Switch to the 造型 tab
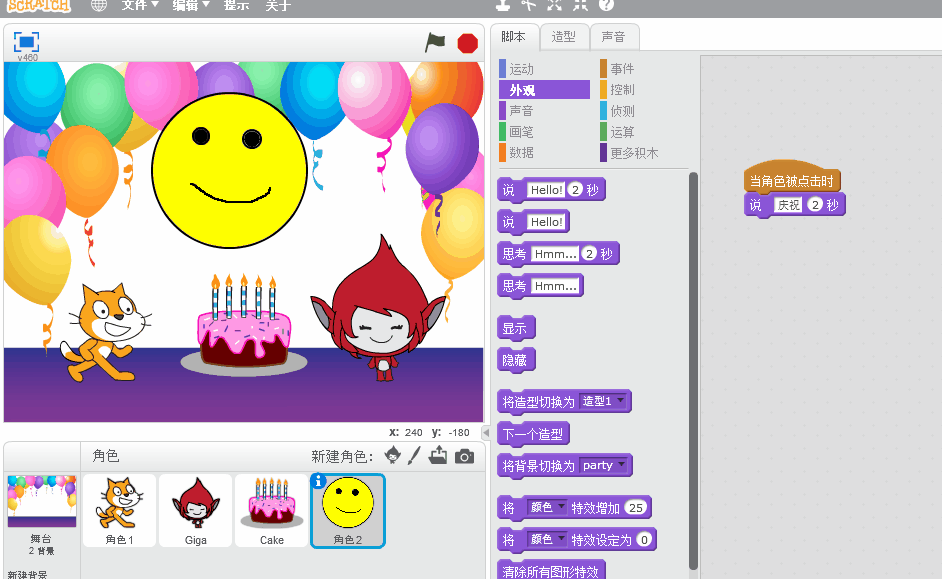Viewport: 942px width, 579px height. click(564, 37)
